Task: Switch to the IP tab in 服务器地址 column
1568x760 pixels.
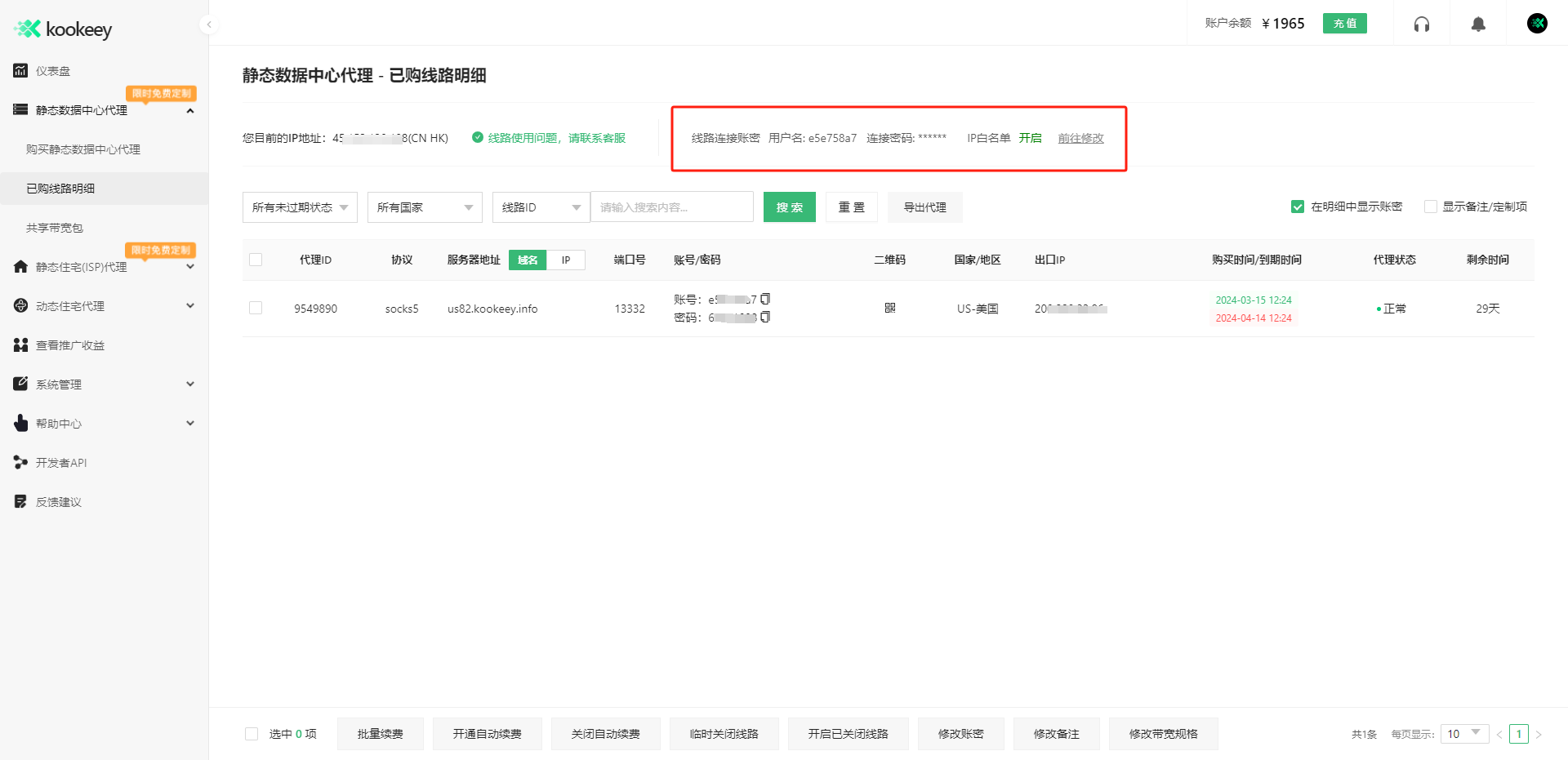Action: (566, 260)
